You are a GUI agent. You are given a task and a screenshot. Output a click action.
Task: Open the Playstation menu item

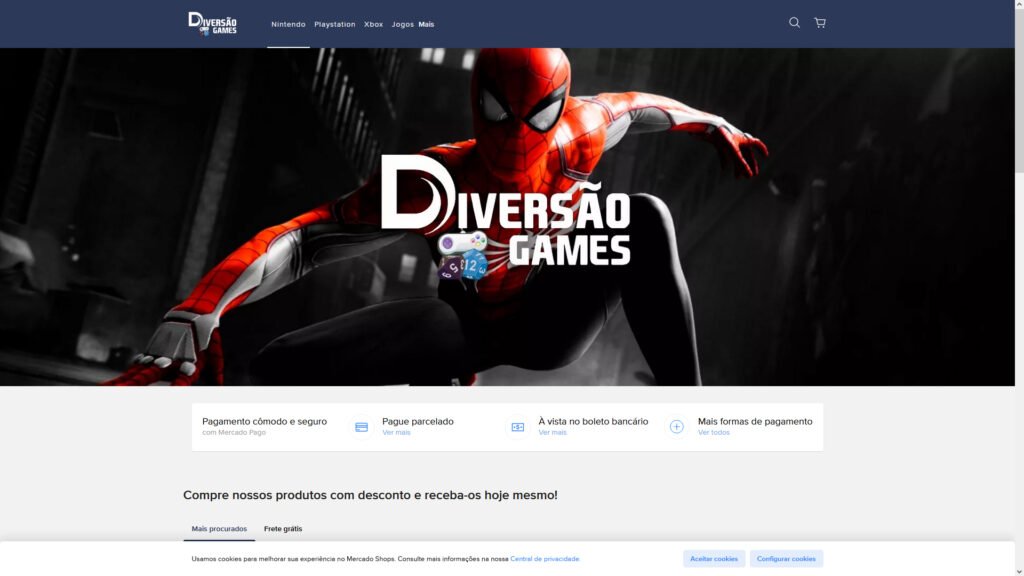click(x=334, y=24)
